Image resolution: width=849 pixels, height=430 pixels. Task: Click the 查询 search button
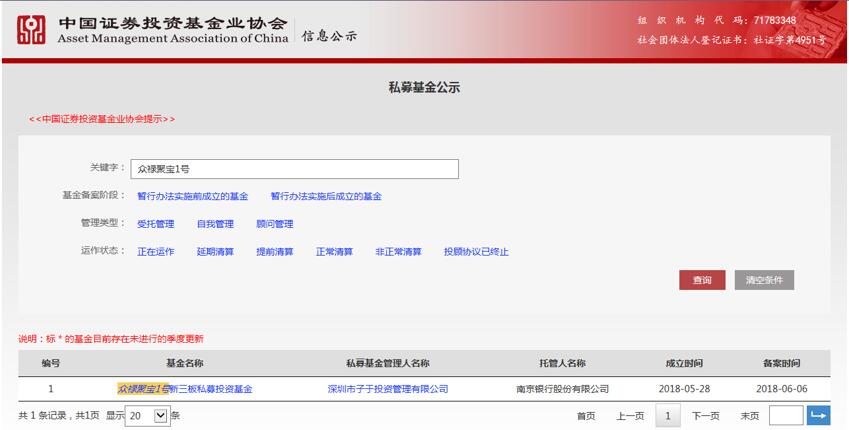702,280
